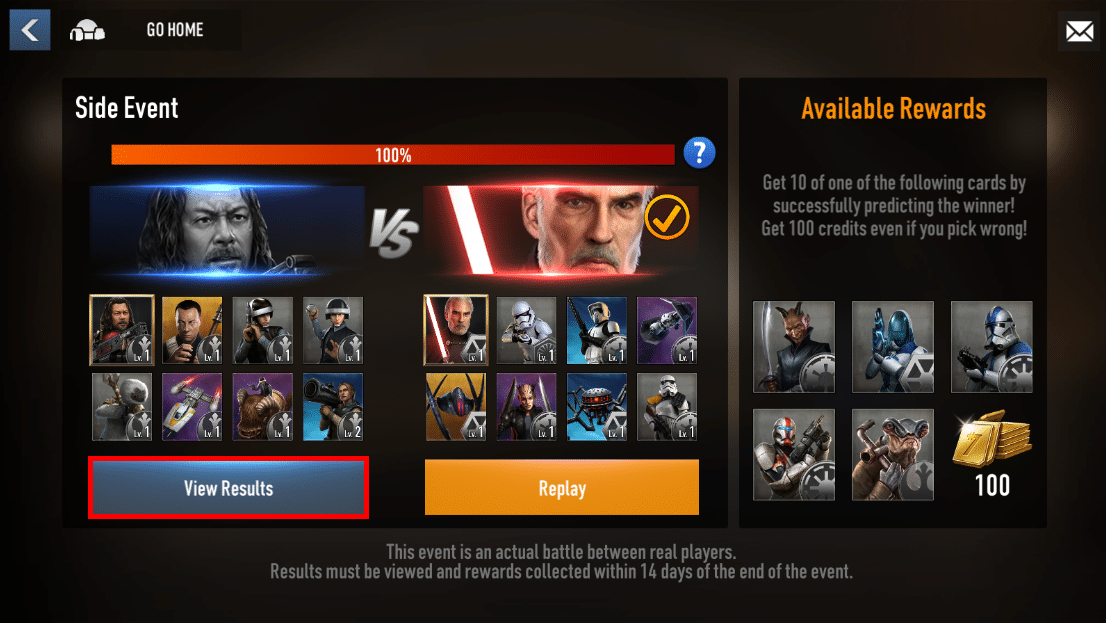Image resolution: width=1106 pixels, height=623 pixels.
Task: Click the gold 100 credits reward
Action: pyautogui.click(x=992, y=455)
